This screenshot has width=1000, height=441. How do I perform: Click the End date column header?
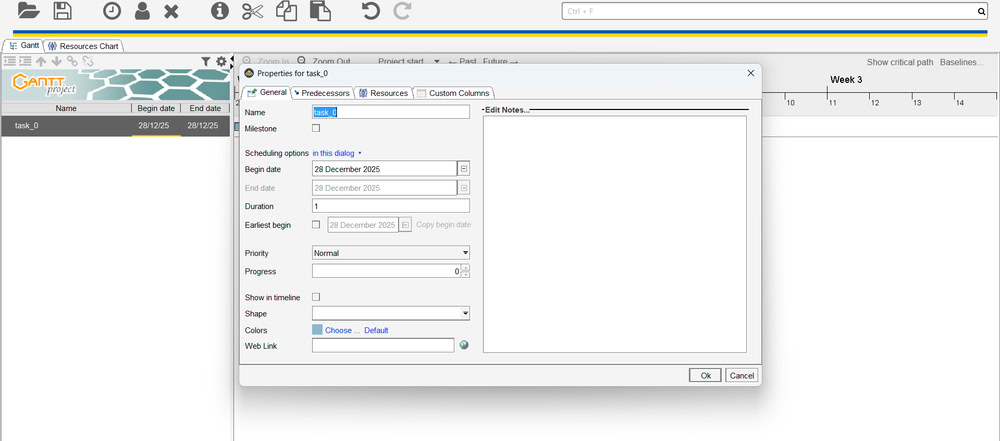[205, 108]
